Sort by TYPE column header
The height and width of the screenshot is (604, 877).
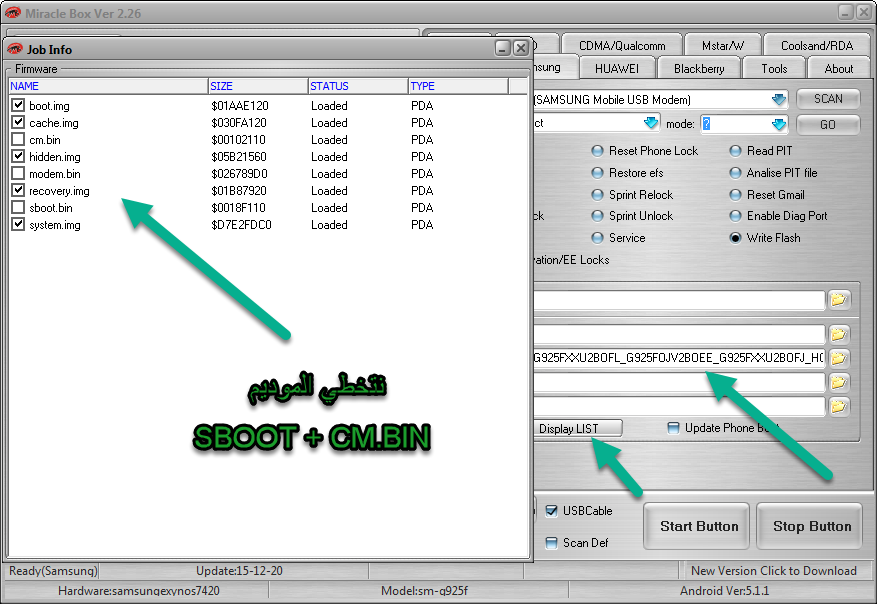[x=458, y=86]
